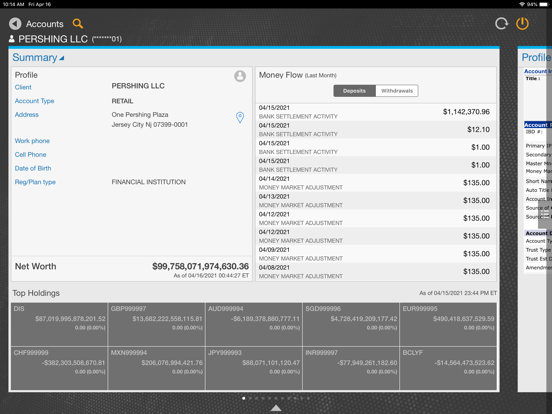Image resolution: width=552 pixels, height=414 pixels.
Task: Refresh the account data
Action: 501,24
